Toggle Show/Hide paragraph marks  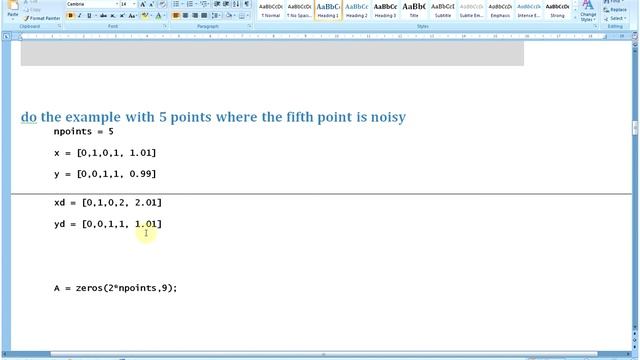247,4
